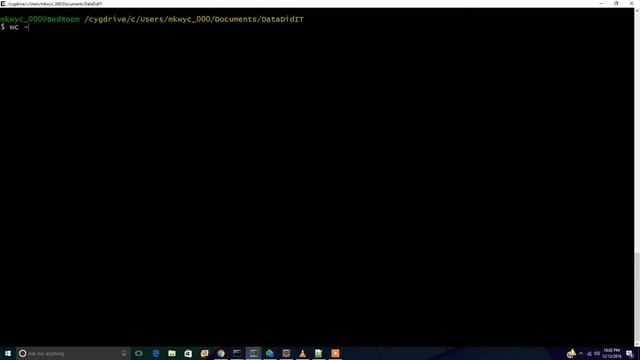
Task: Open VLC media player from taskbar
Action: click(302, 353)
